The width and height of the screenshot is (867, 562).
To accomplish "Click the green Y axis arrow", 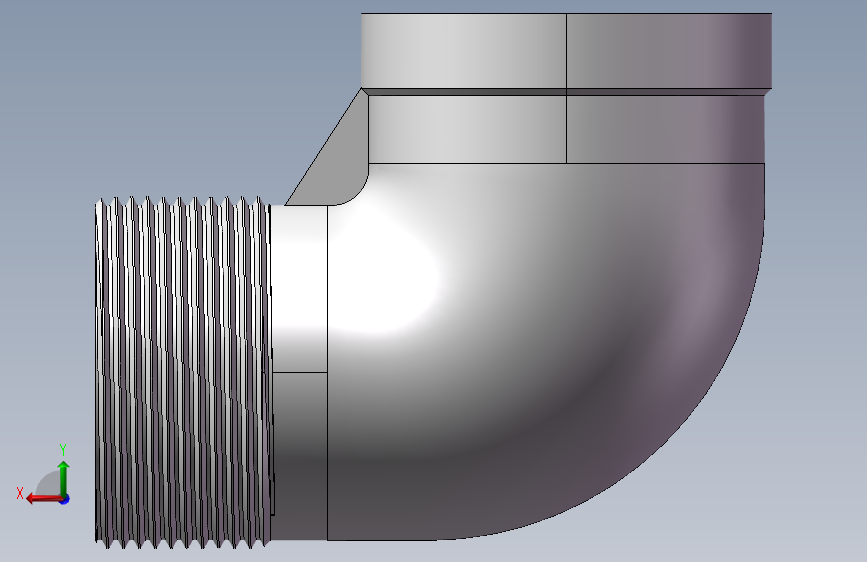I will pyautogui.click(x=64, y=478).
